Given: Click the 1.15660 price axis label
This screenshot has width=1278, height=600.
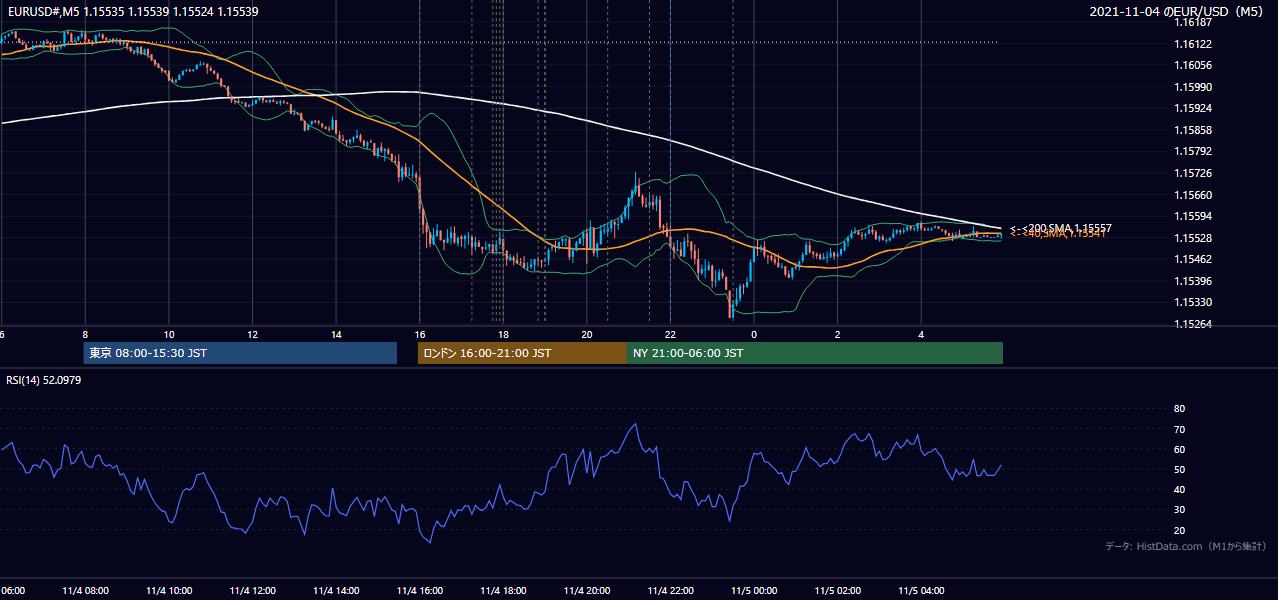Looking at the screenshot, I should pos(1193,195).
